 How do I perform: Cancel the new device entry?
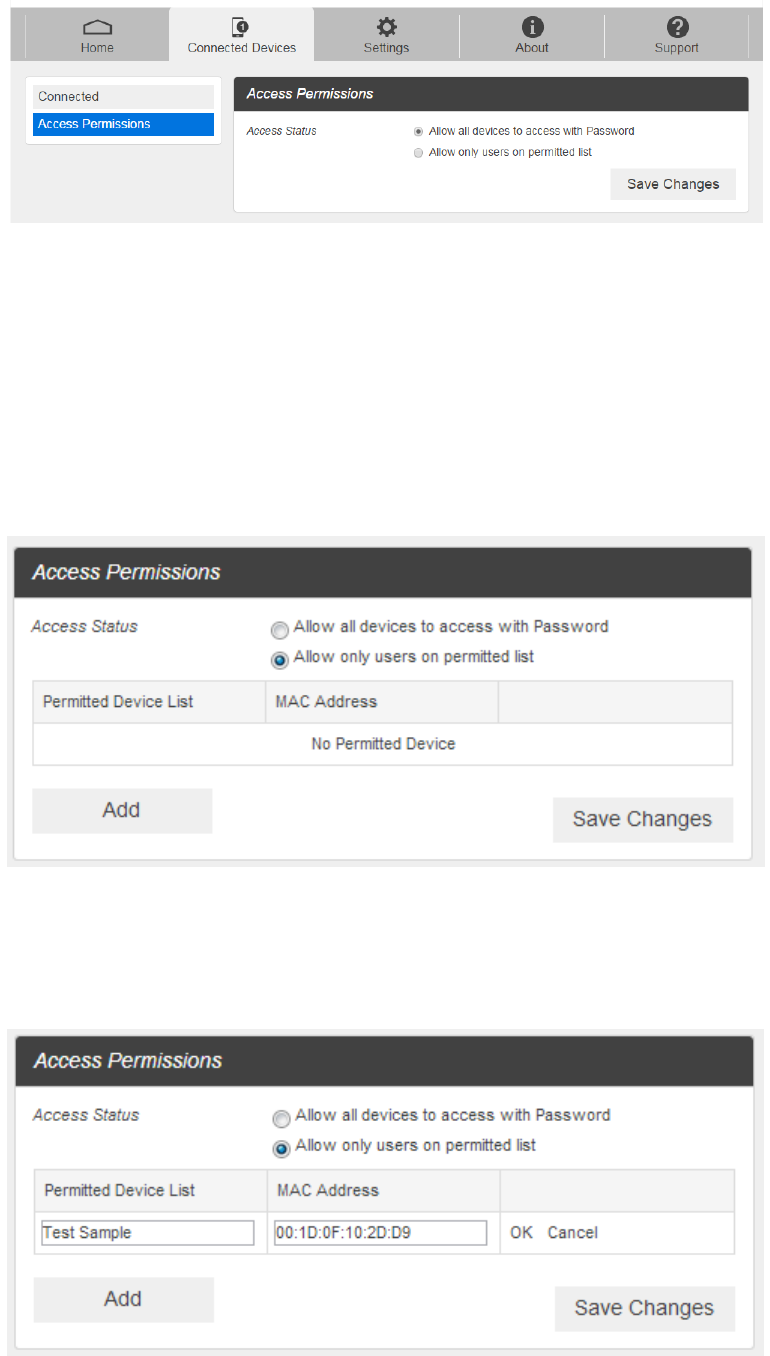pyautogui.click(x=573, y=1233)
